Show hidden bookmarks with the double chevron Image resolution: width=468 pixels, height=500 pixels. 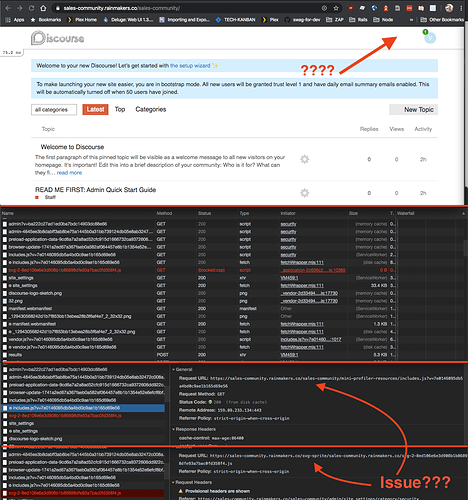click(x=411, y=20)
